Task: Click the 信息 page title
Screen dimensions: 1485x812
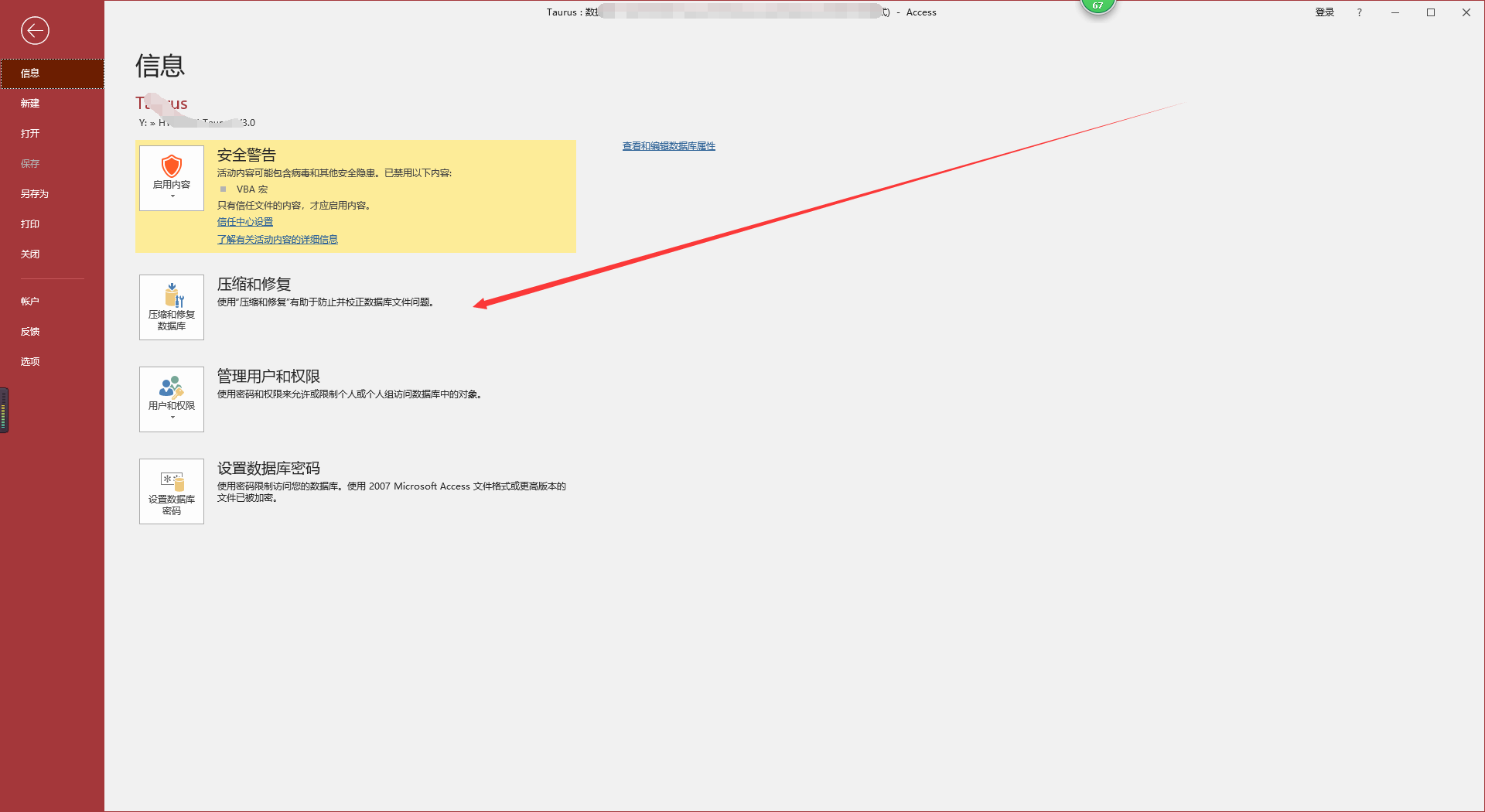Action: (160, 67)
